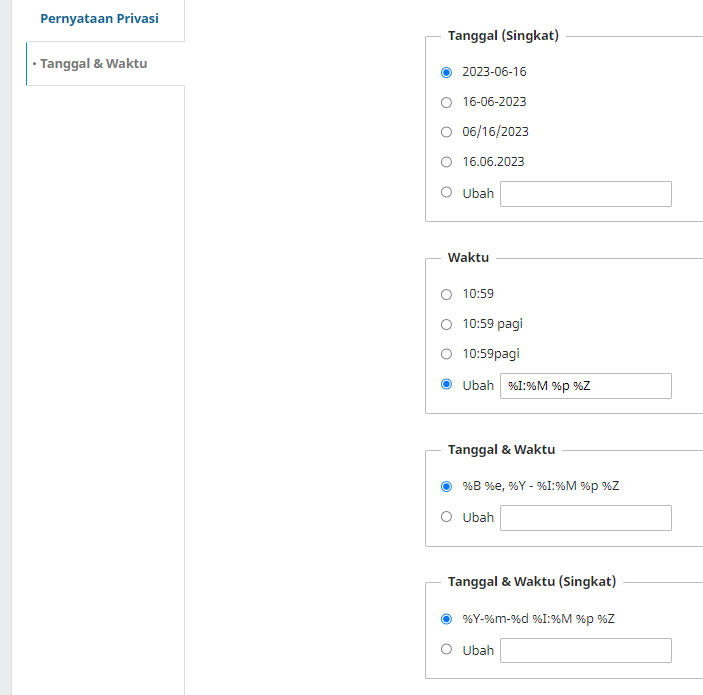Select the '%Y-%m-%d %I:%M %p %Z' option
This screenshot has height=695, width=703.
point(446,619)
